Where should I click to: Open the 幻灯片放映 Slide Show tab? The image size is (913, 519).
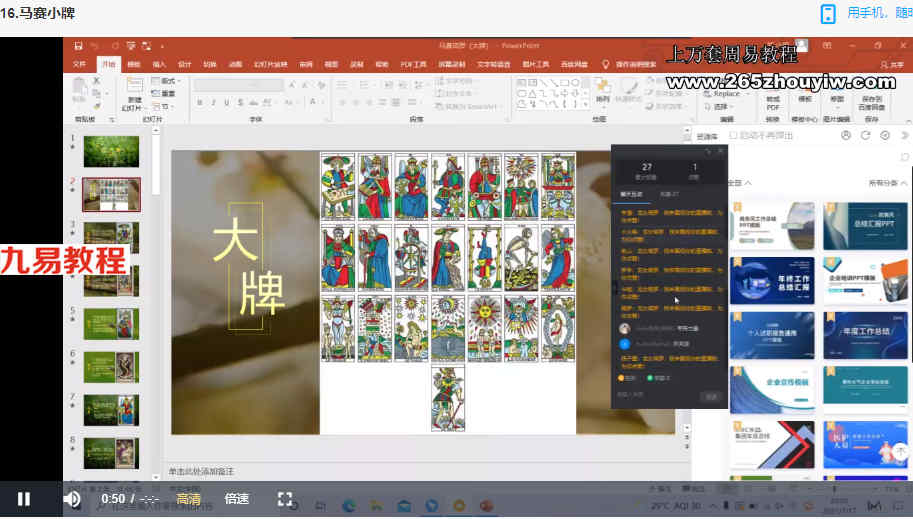tap(271, 64)
